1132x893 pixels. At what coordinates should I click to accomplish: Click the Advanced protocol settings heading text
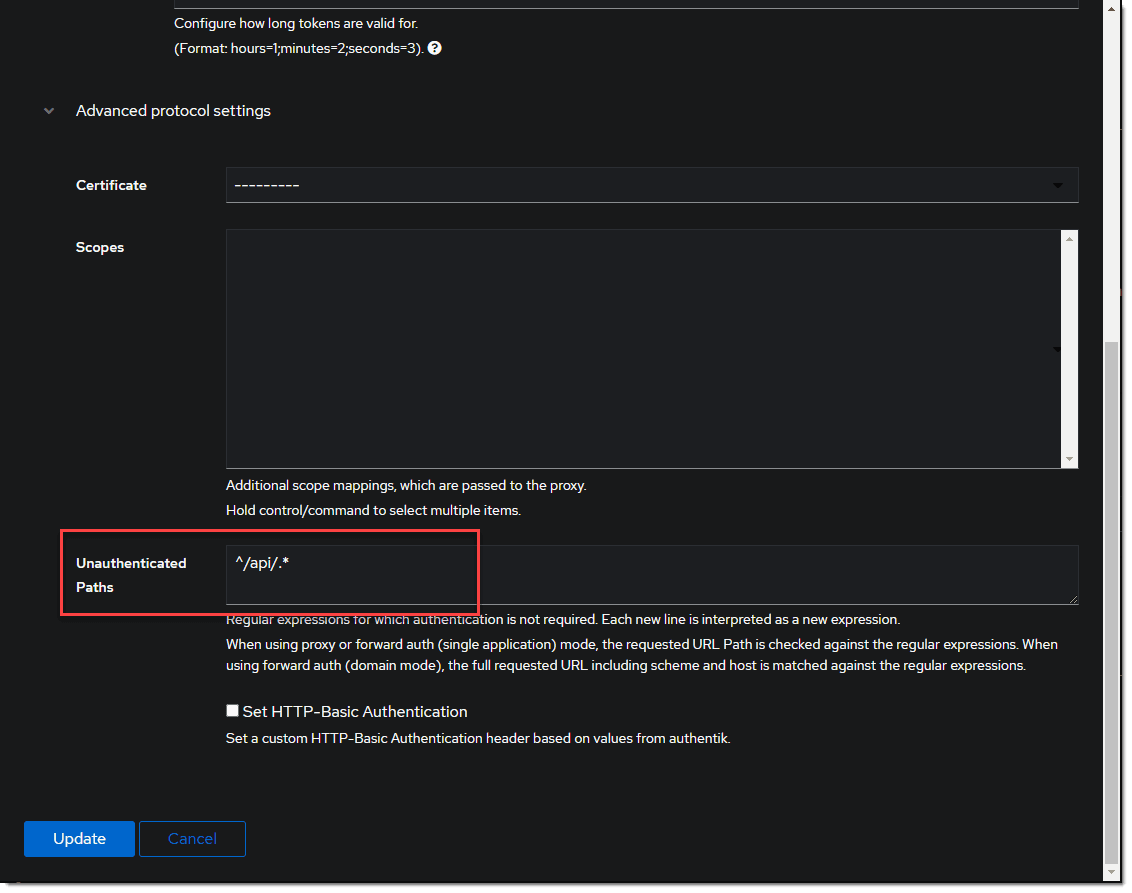173,111
